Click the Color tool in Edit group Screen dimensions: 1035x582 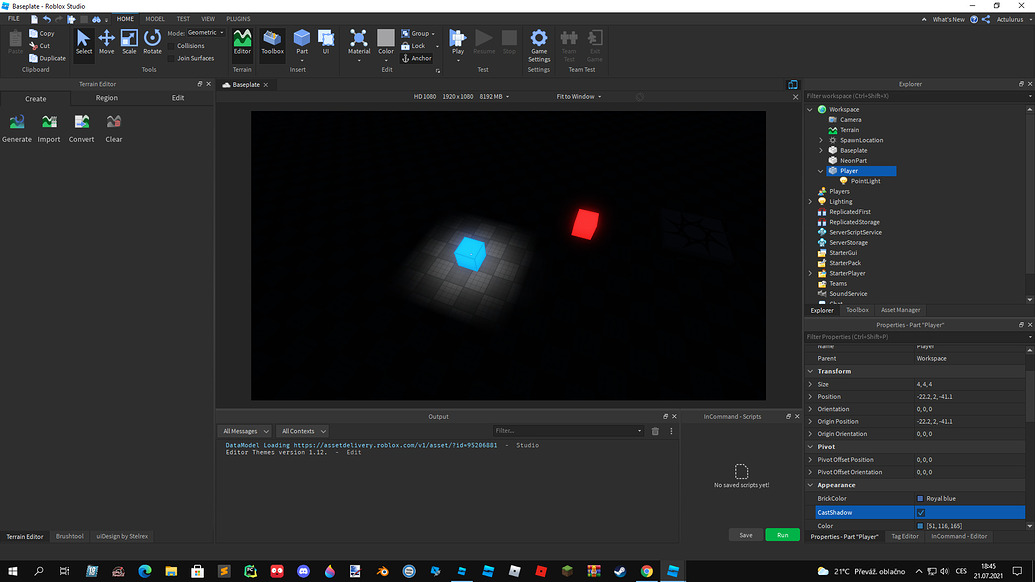(x=386, y=42)
